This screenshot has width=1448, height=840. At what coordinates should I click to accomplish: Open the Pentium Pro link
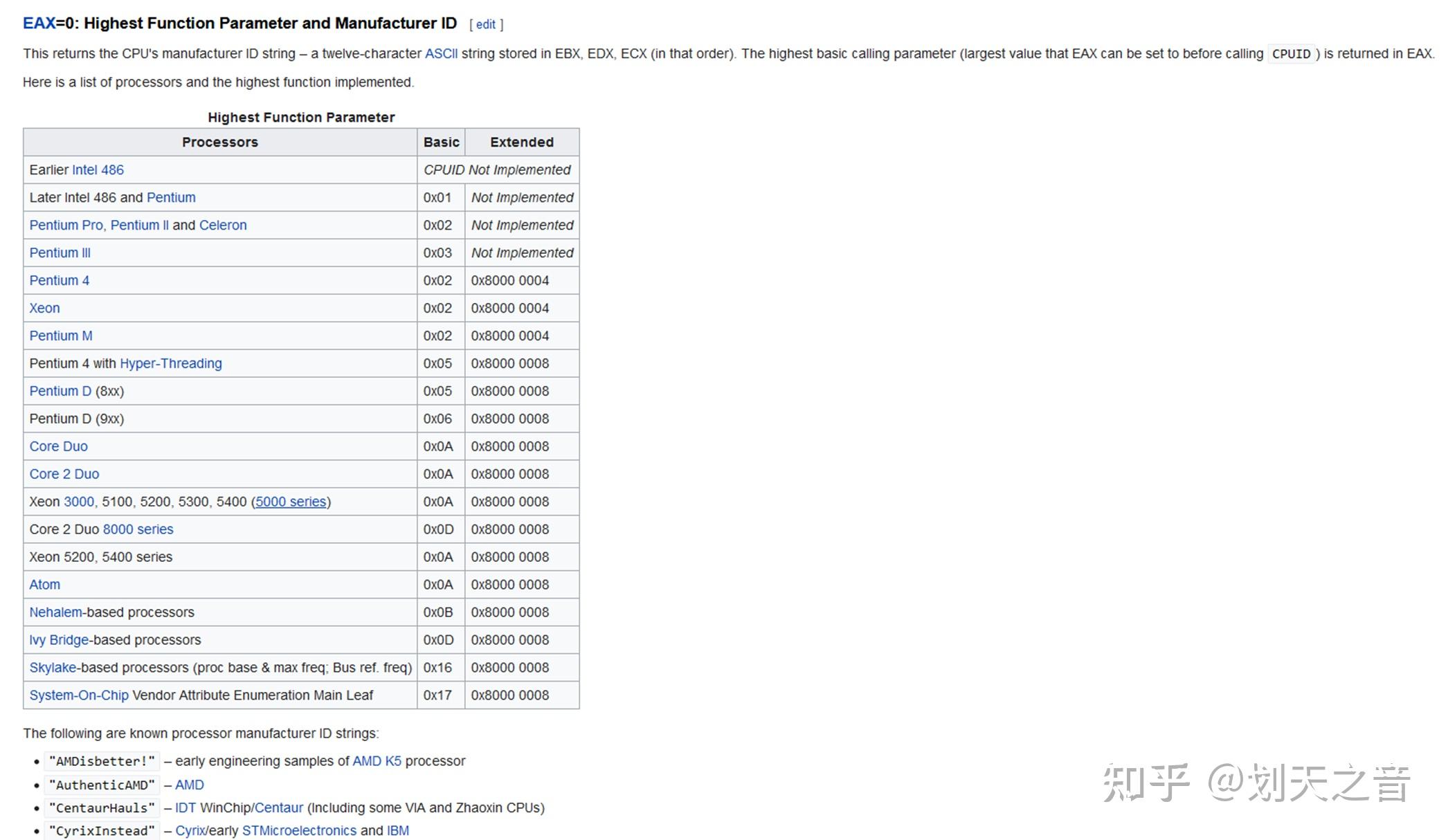[66, 226]
